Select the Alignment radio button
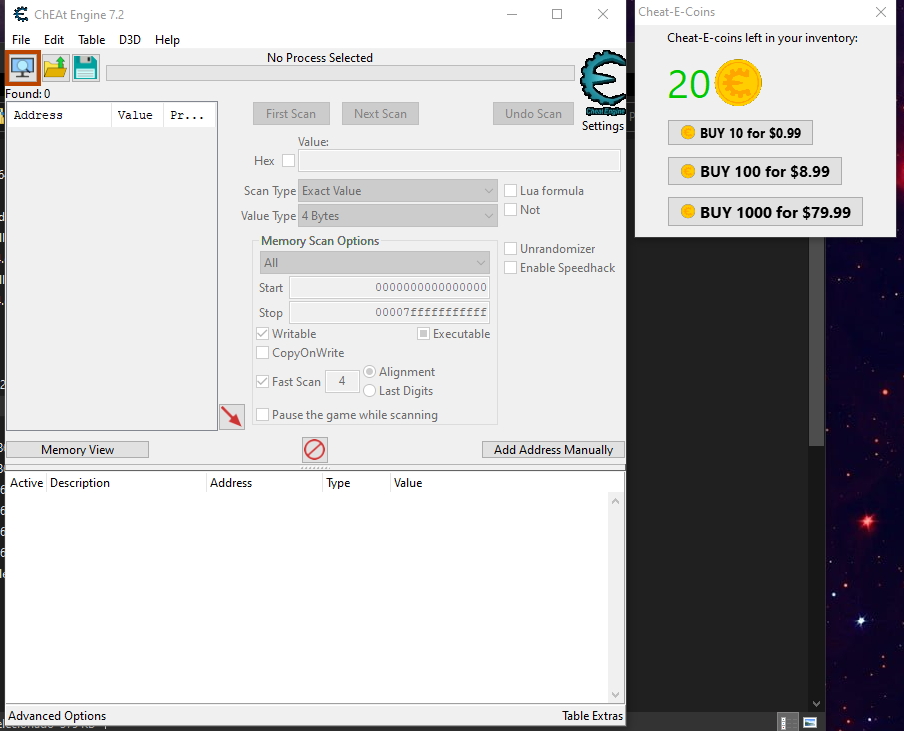 tap(370, 372)
